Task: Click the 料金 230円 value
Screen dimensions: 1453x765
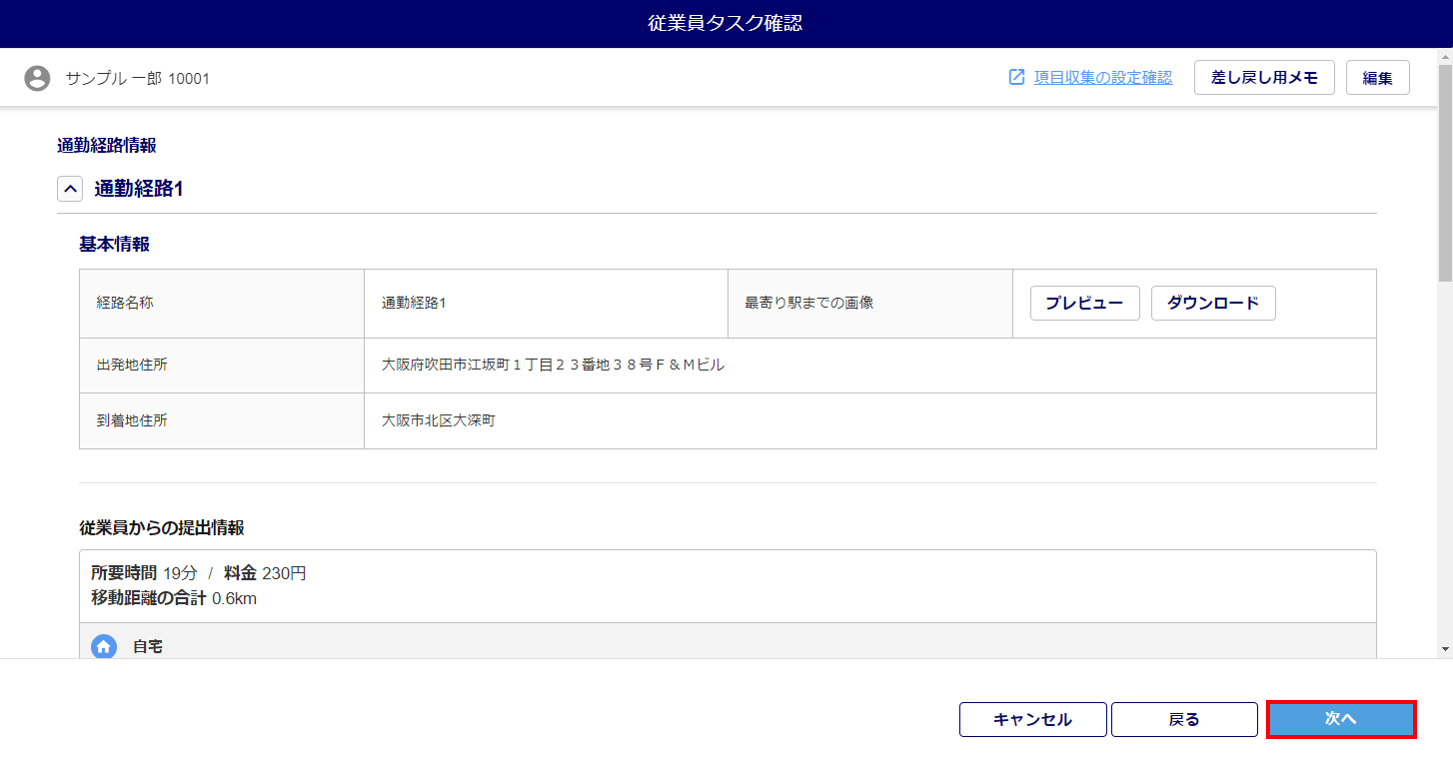Action: (265, 573)
